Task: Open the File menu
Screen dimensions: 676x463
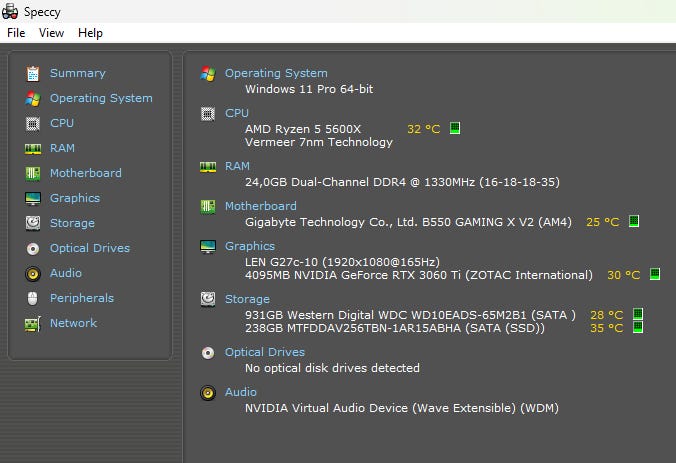Action: tap(16, 33)
